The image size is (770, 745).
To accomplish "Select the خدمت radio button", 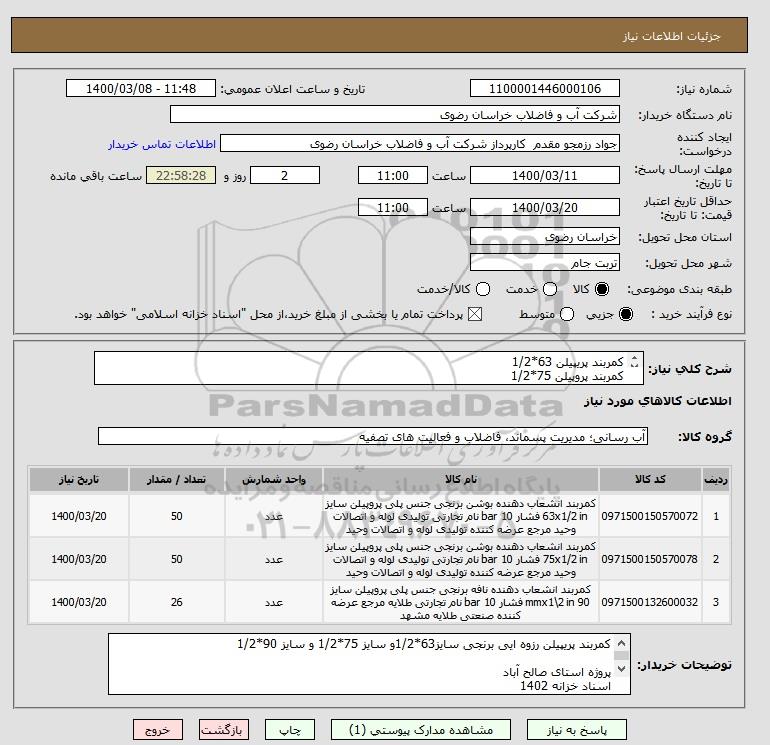I will click(x=550, y=289).
